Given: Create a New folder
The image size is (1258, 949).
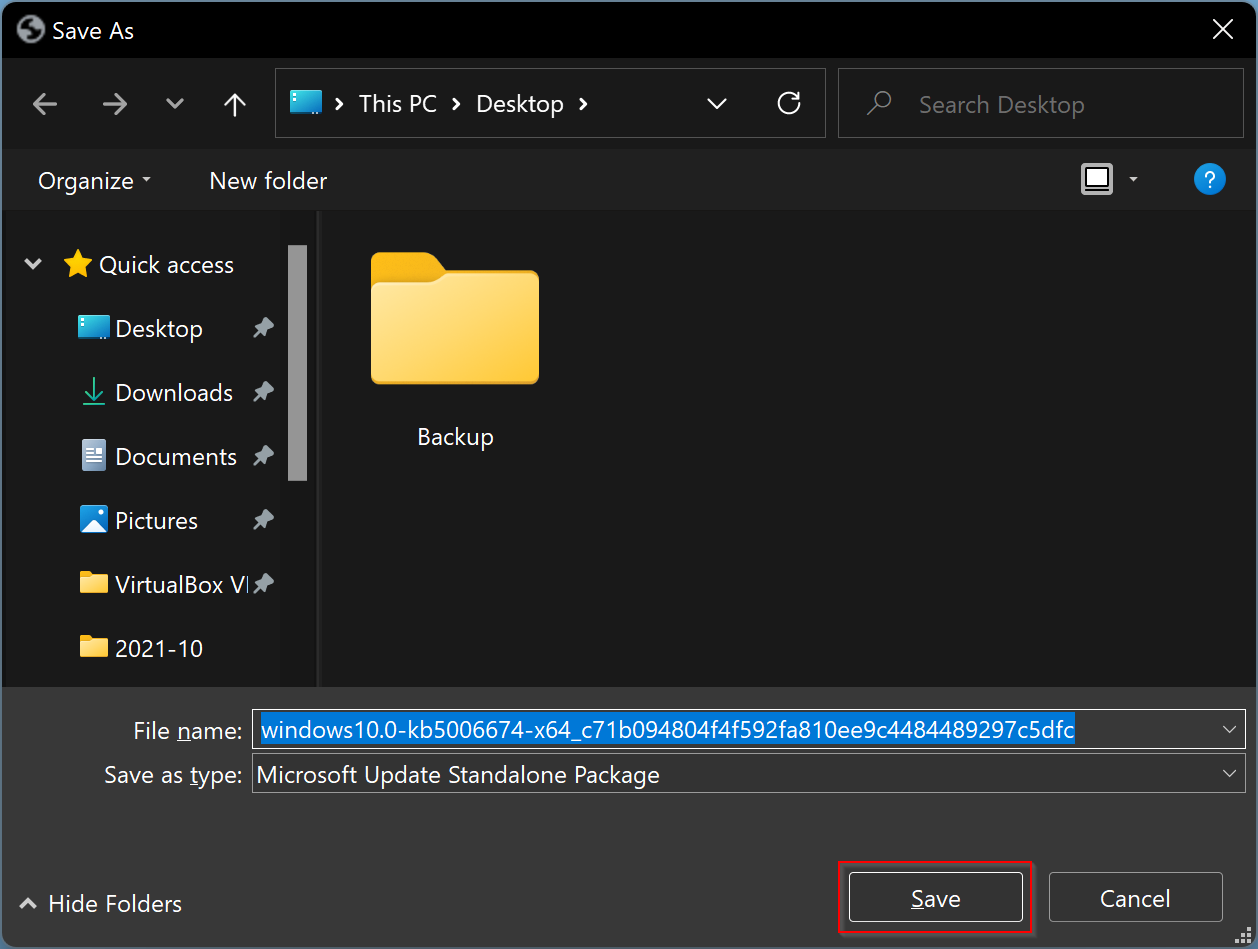Looking at the screenshot, I should pyautogui.click(x=268, y=181).
